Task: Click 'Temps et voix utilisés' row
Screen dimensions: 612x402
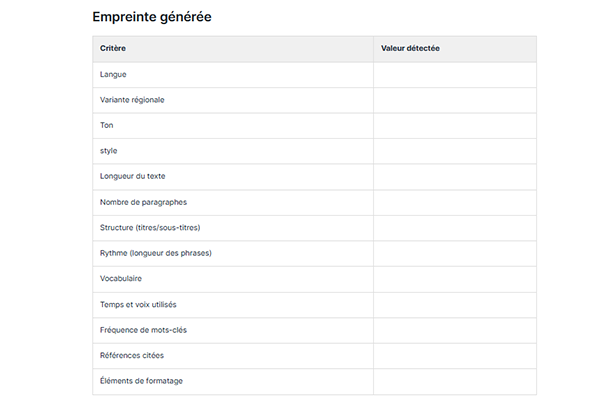Action: click(x=315, y=304)
